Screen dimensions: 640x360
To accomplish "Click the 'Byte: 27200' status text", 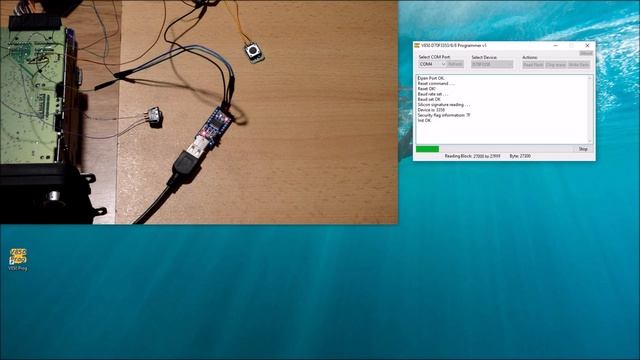I will (x=520, y=156).
